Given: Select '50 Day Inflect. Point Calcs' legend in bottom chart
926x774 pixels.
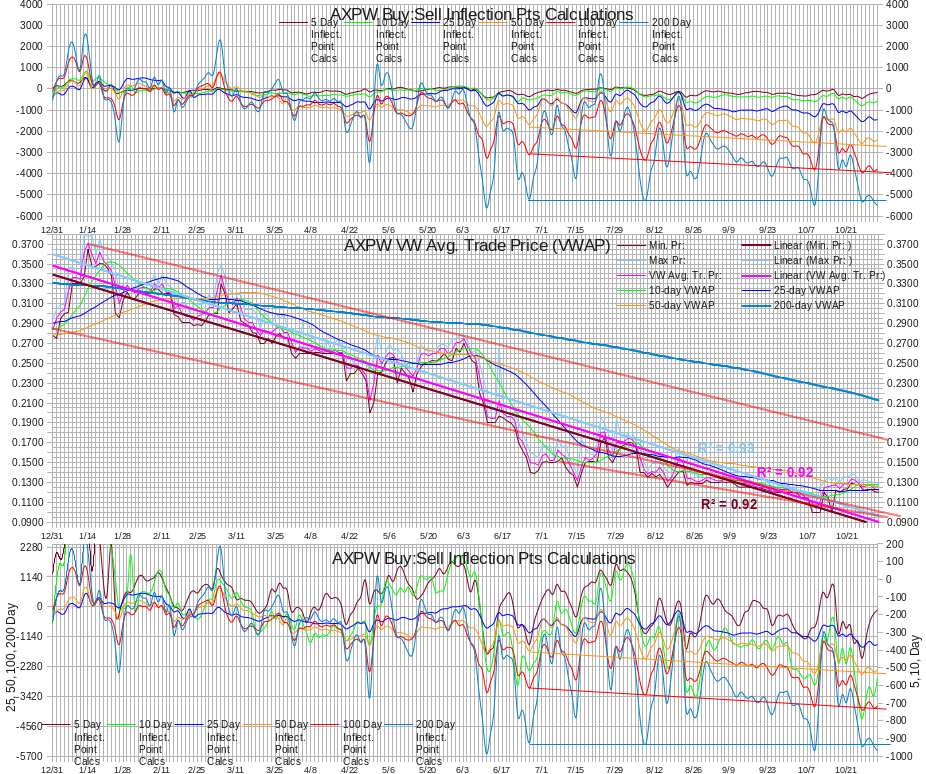Looking at the screenshot, I should tap(275, 743).
